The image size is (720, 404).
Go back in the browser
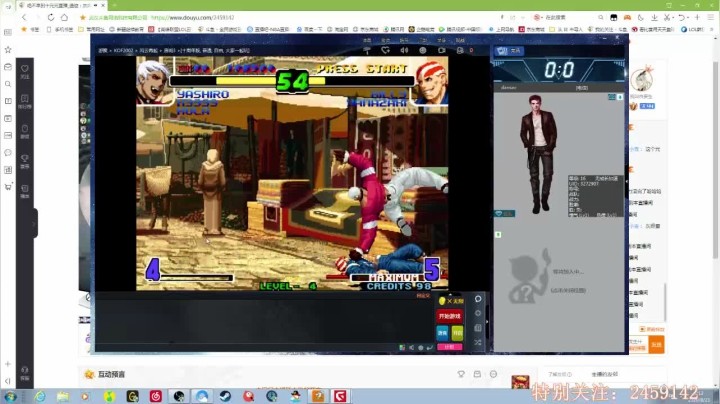tap(24, 17)
